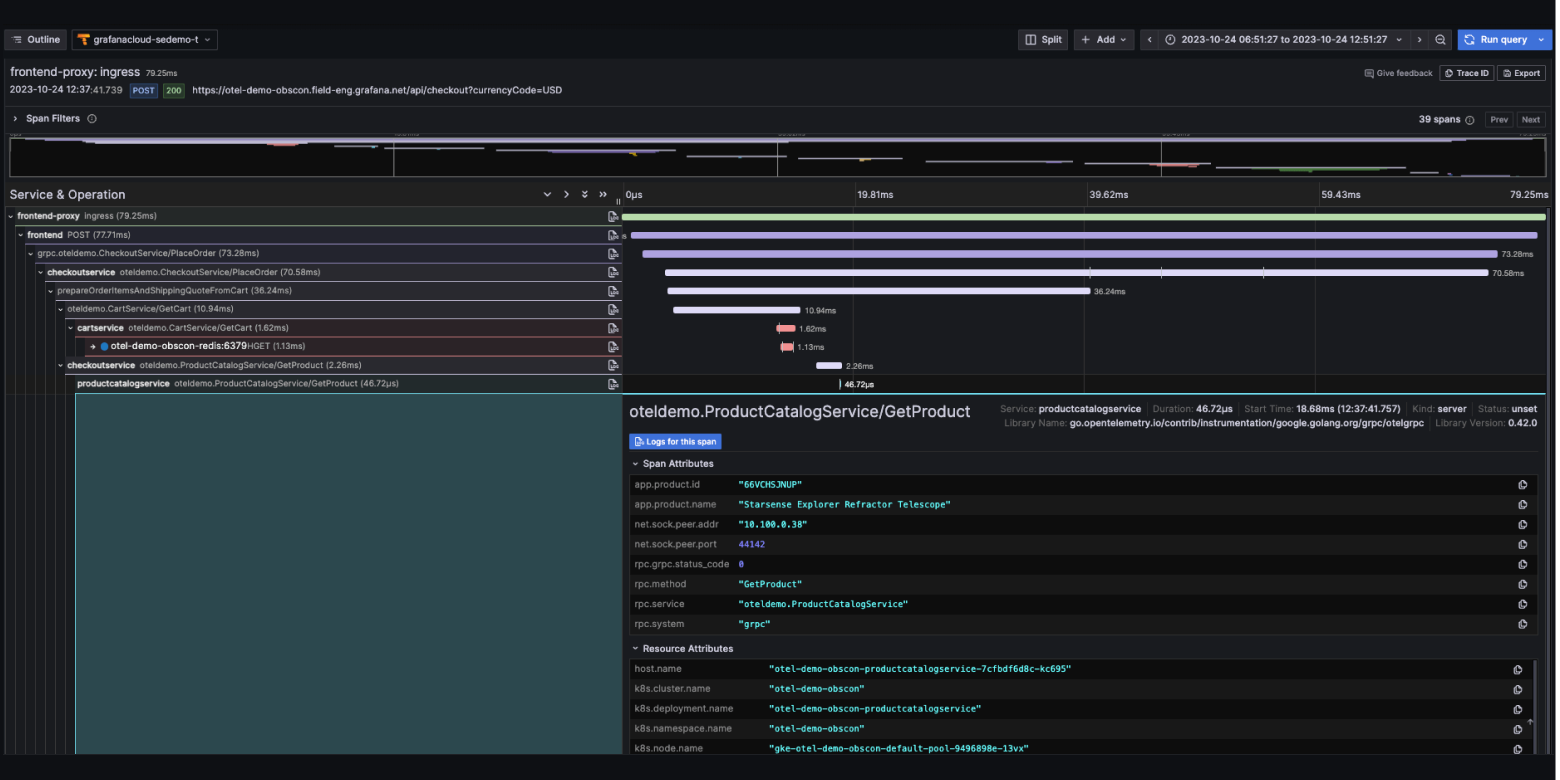Viewport: 1560px width, 780px height.
Task: Open Logs for this span
Action: point(675,441)
